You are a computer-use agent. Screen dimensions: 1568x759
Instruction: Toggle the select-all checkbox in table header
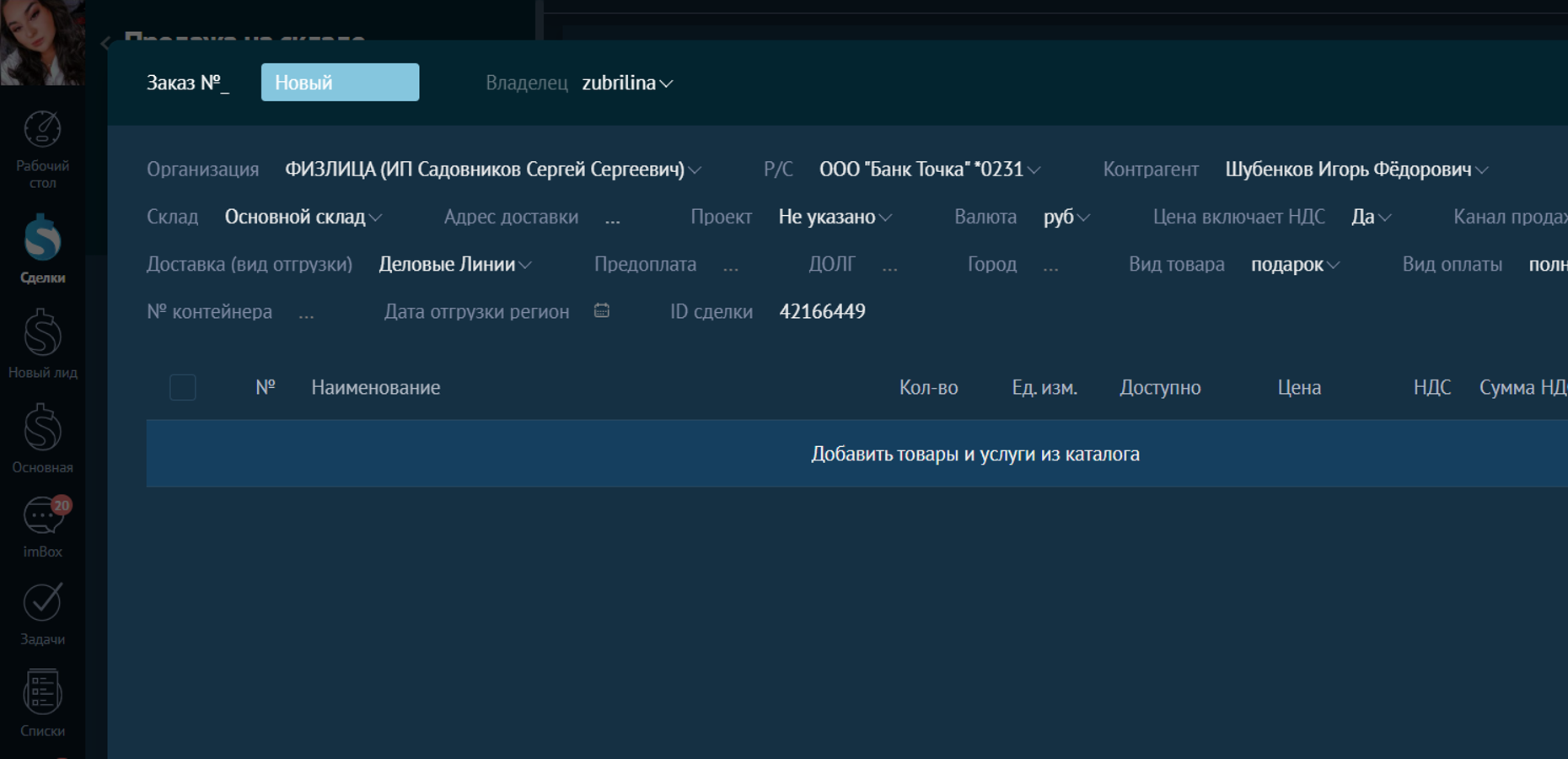click(183, 387)
